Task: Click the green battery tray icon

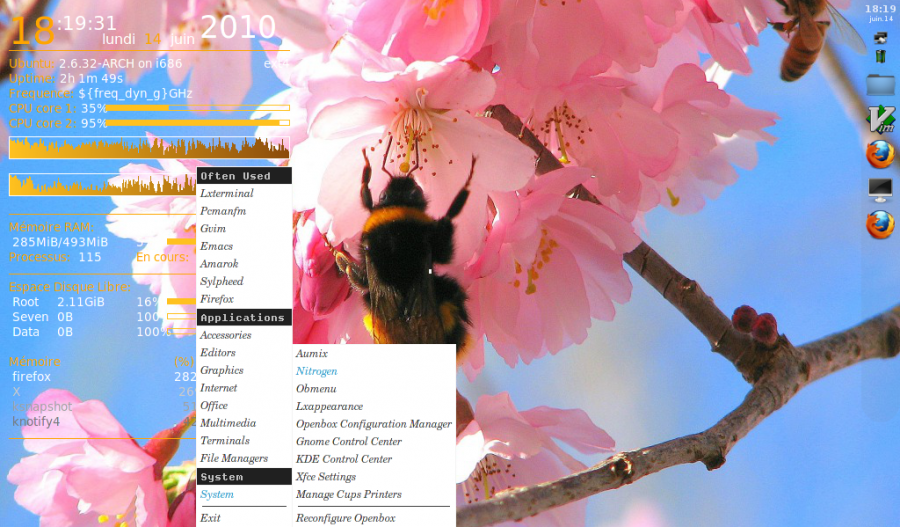Action: click(x=880, y=56)
